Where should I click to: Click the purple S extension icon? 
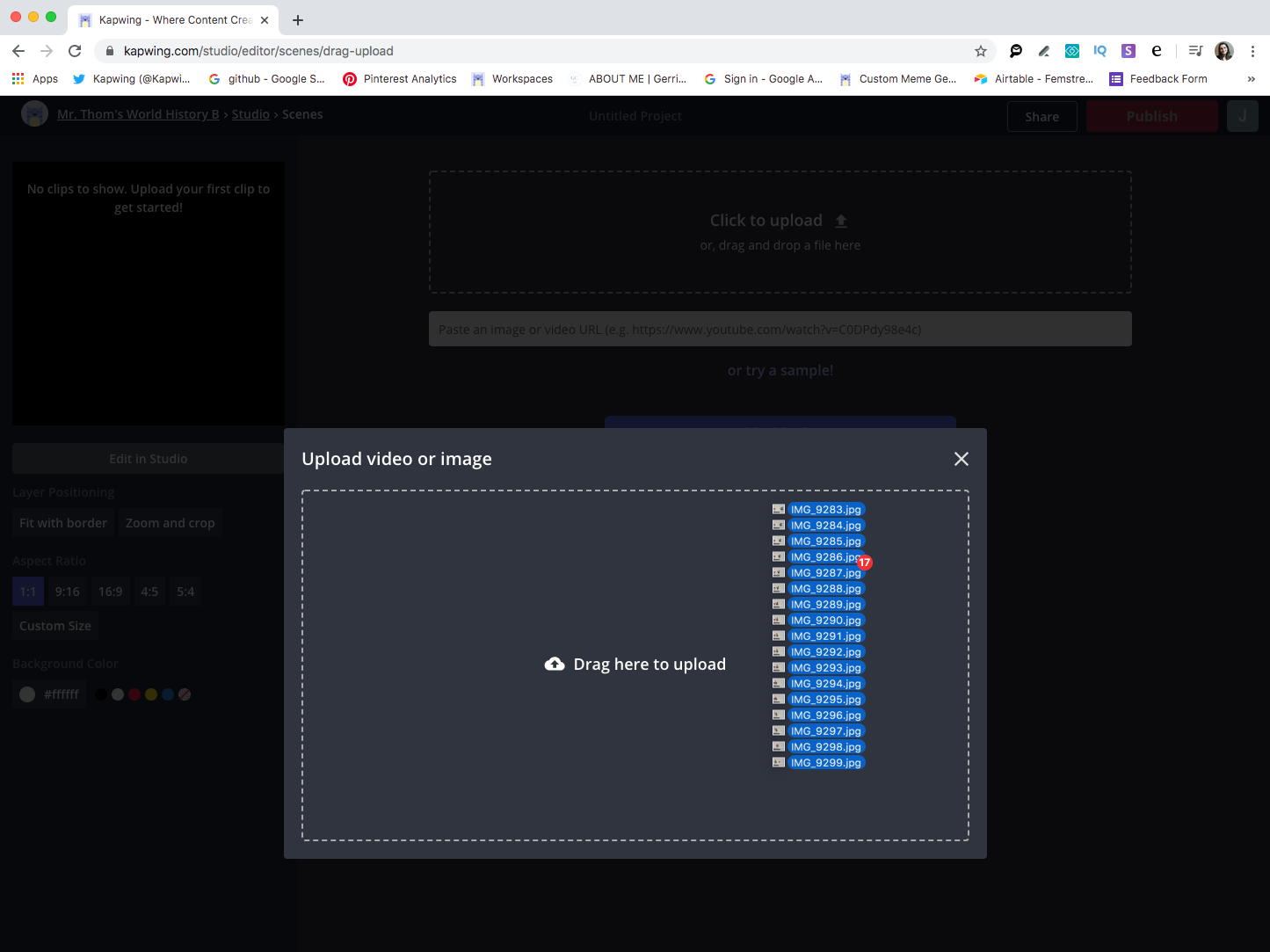[1128, 51]
